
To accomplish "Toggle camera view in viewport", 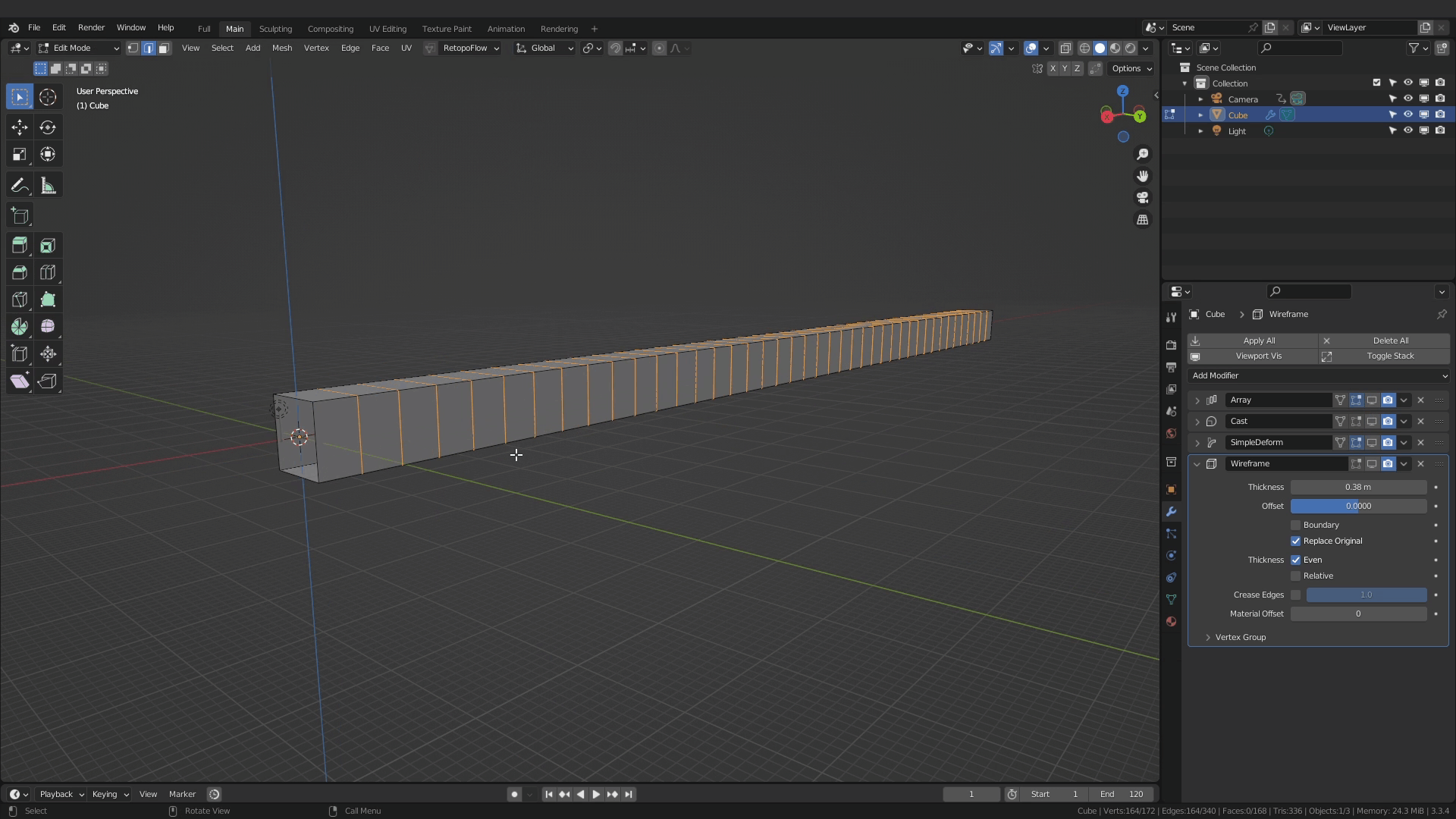I will pyautogui.click(x=1142, y=197).
